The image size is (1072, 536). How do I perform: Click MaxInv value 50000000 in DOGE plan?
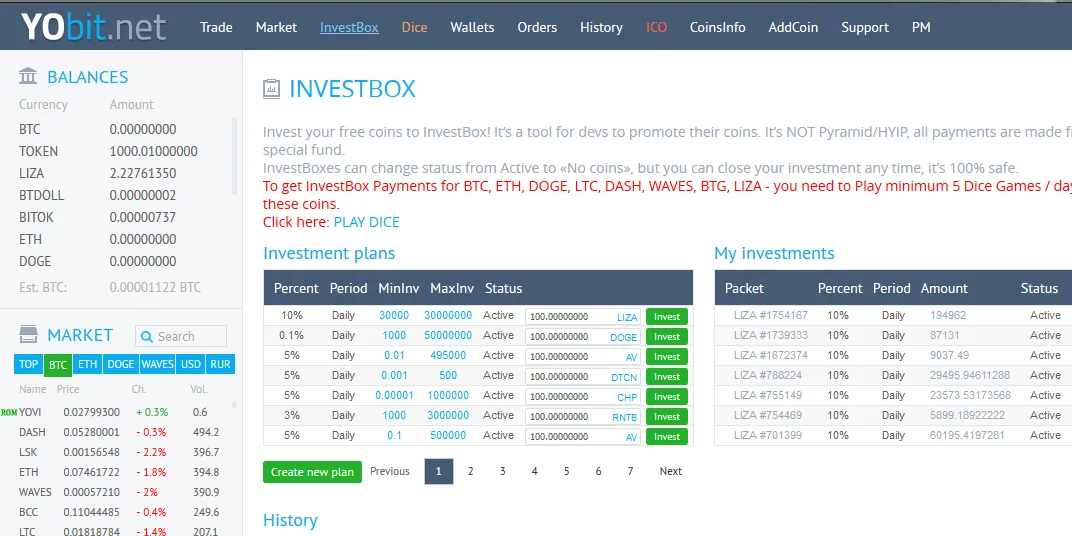click(448, 335)
